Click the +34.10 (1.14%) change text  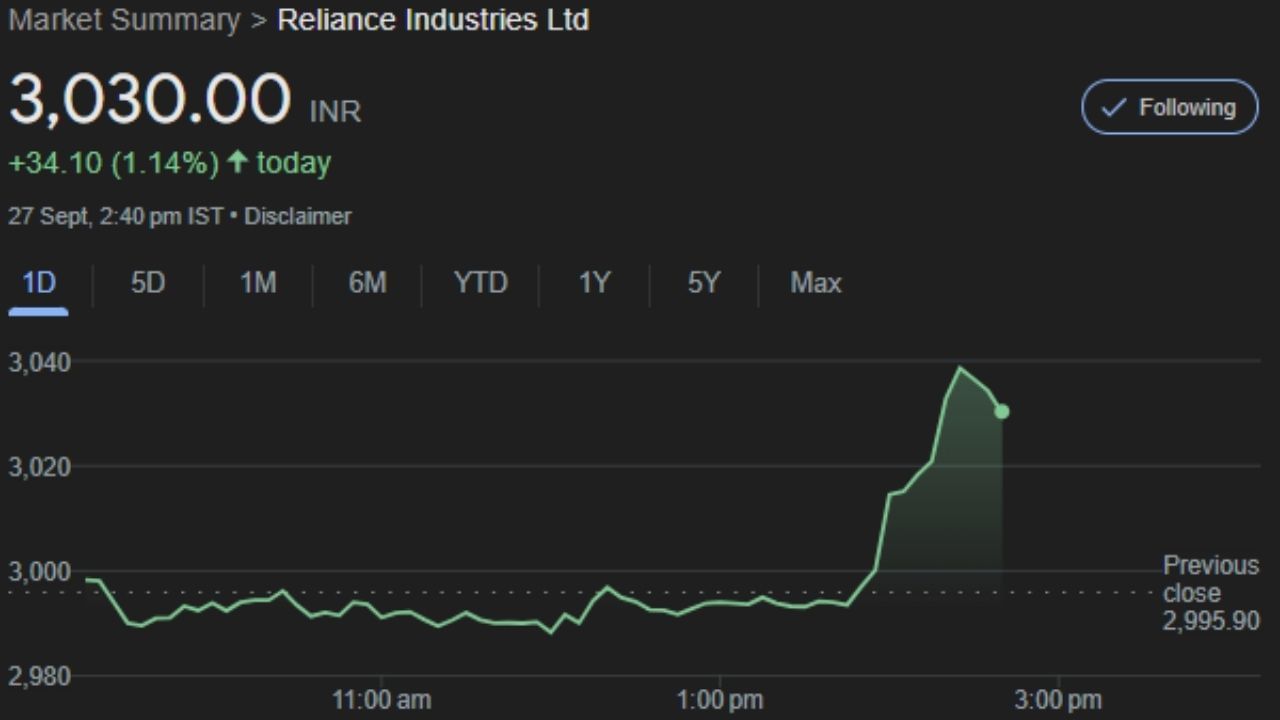[x=113, y=163]
